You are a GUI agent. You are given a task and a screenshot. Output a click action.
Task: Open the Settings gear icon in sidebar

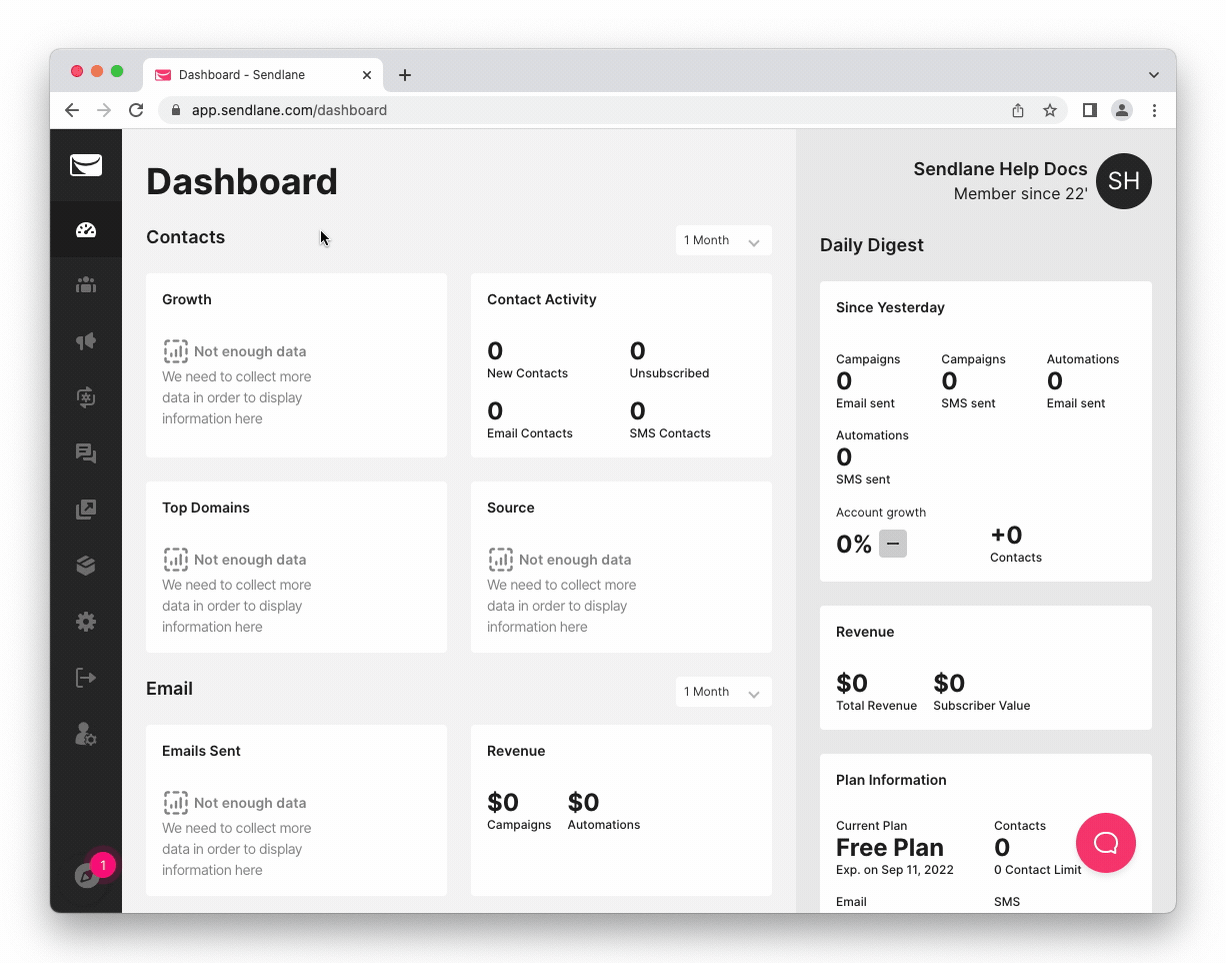[x=86, y=622]
